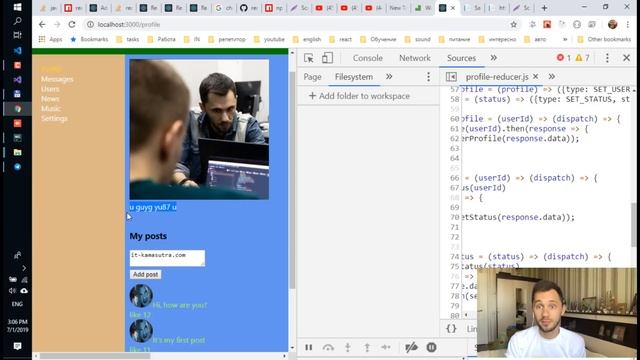Click the step debugger arrow icon

click(386, 347)
